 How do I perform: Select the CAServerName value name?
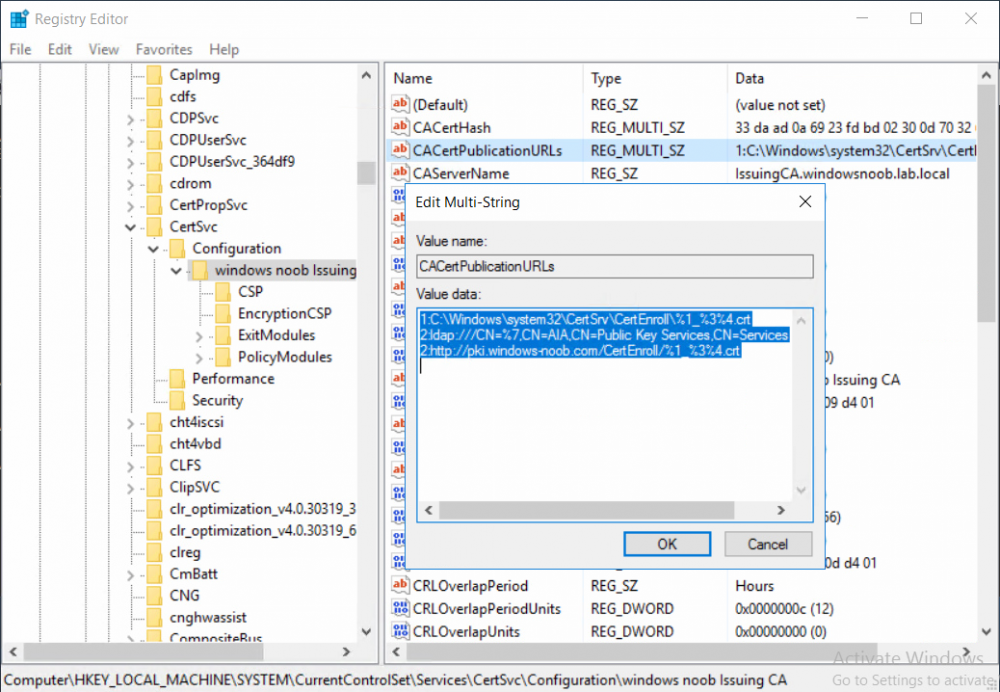[x=460, y=173]
